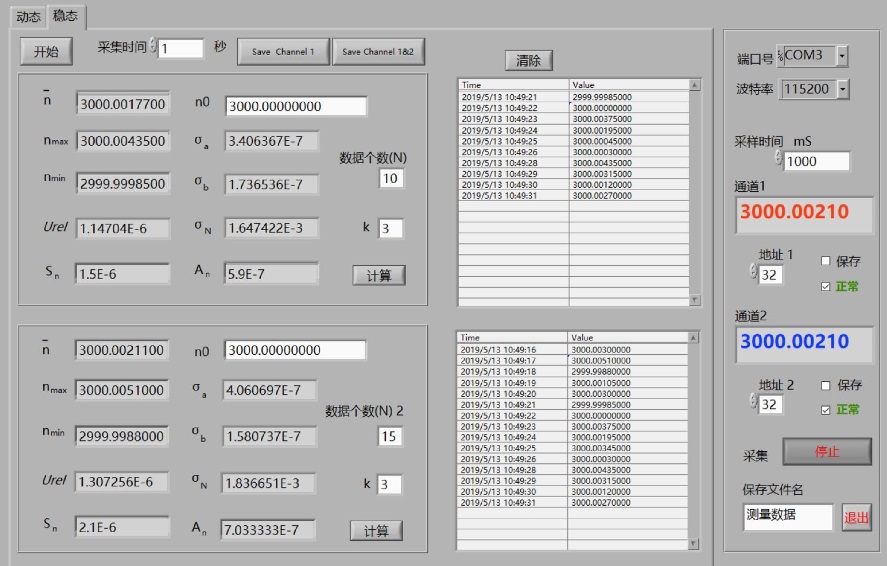The height and width of the screenshot is (566, 887).
Task: Select lower table value 3000.00510000
Action: tap(627, 361)
